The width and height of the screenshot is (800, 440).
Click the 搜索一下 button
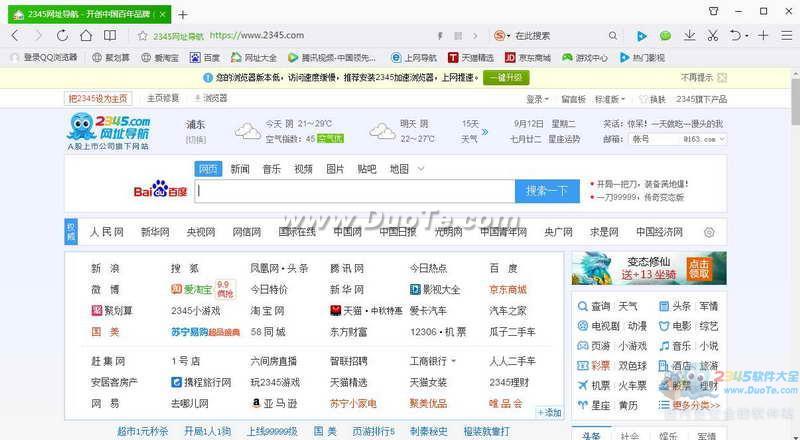pyautogui.click(x=547, y=191)
